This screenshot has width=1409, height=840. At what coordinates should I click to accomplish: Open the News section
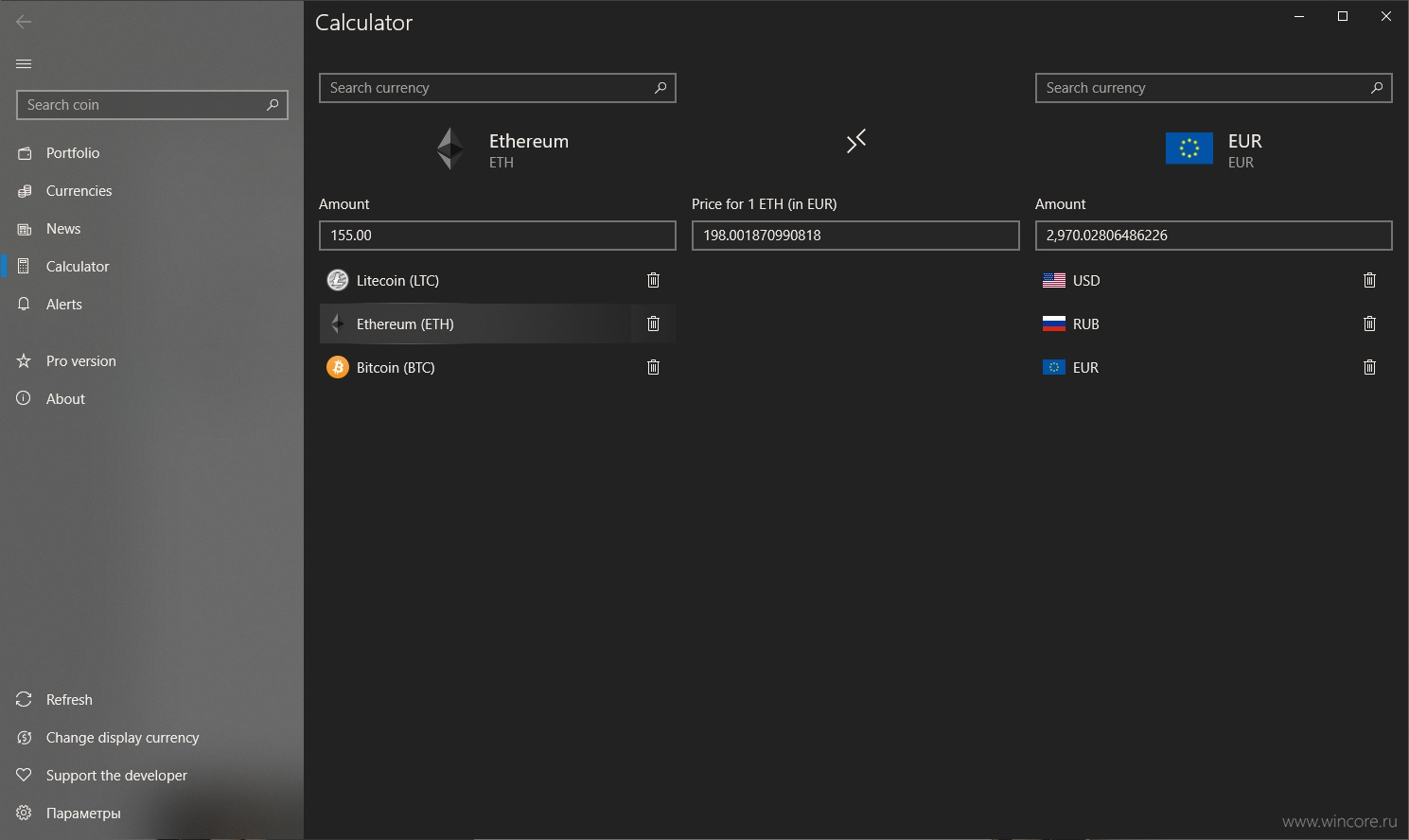coord(151,228)
